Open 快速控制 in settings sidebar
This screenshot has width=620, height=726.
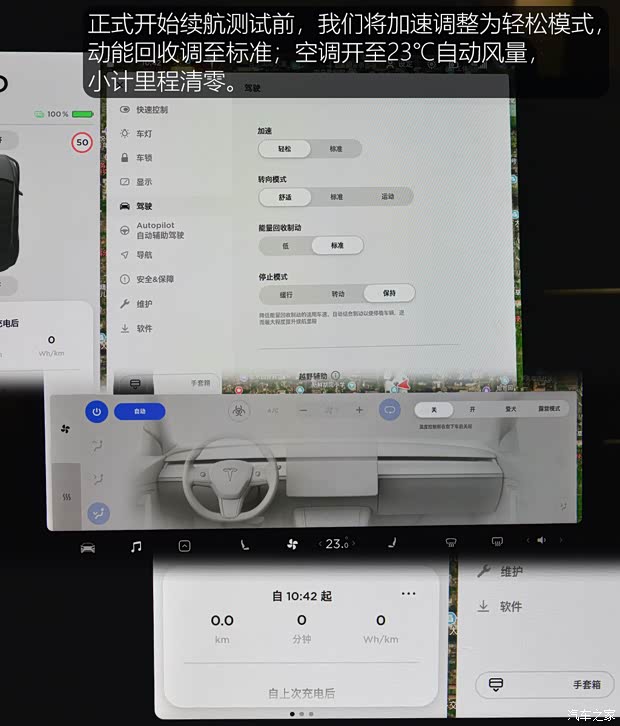[x=144, y=110]
